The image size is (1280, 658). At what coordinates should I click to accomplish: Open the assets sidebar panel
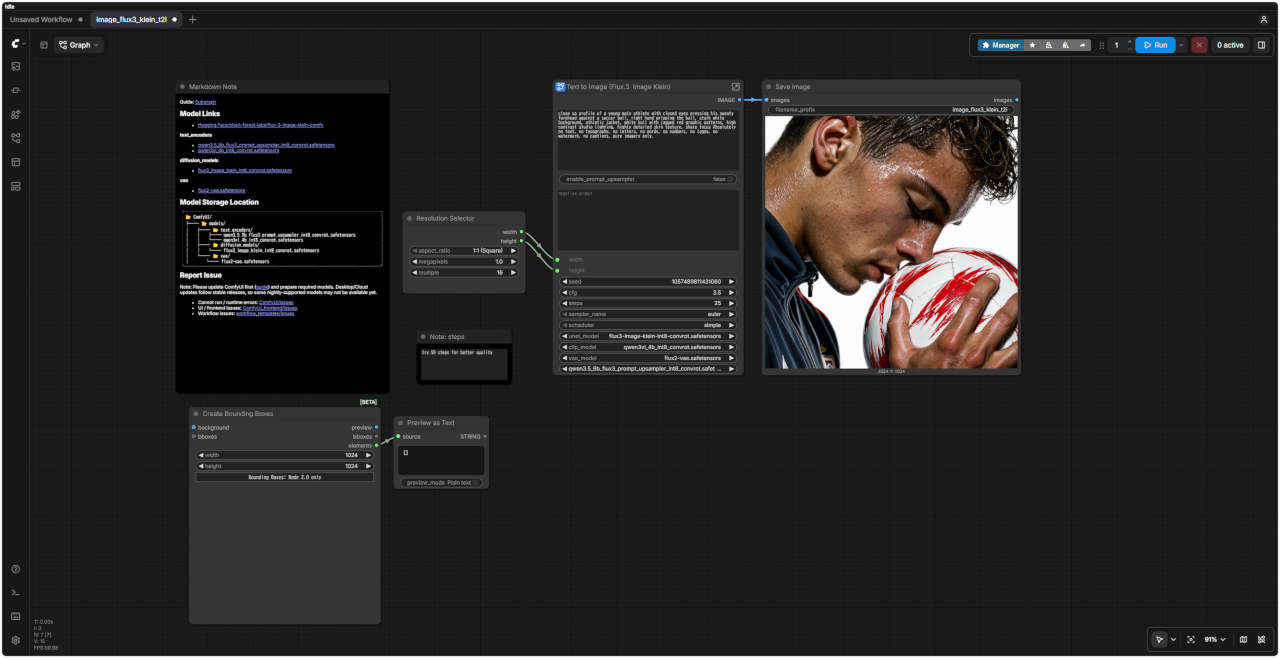pyautogui.click(x=16, y=67)
